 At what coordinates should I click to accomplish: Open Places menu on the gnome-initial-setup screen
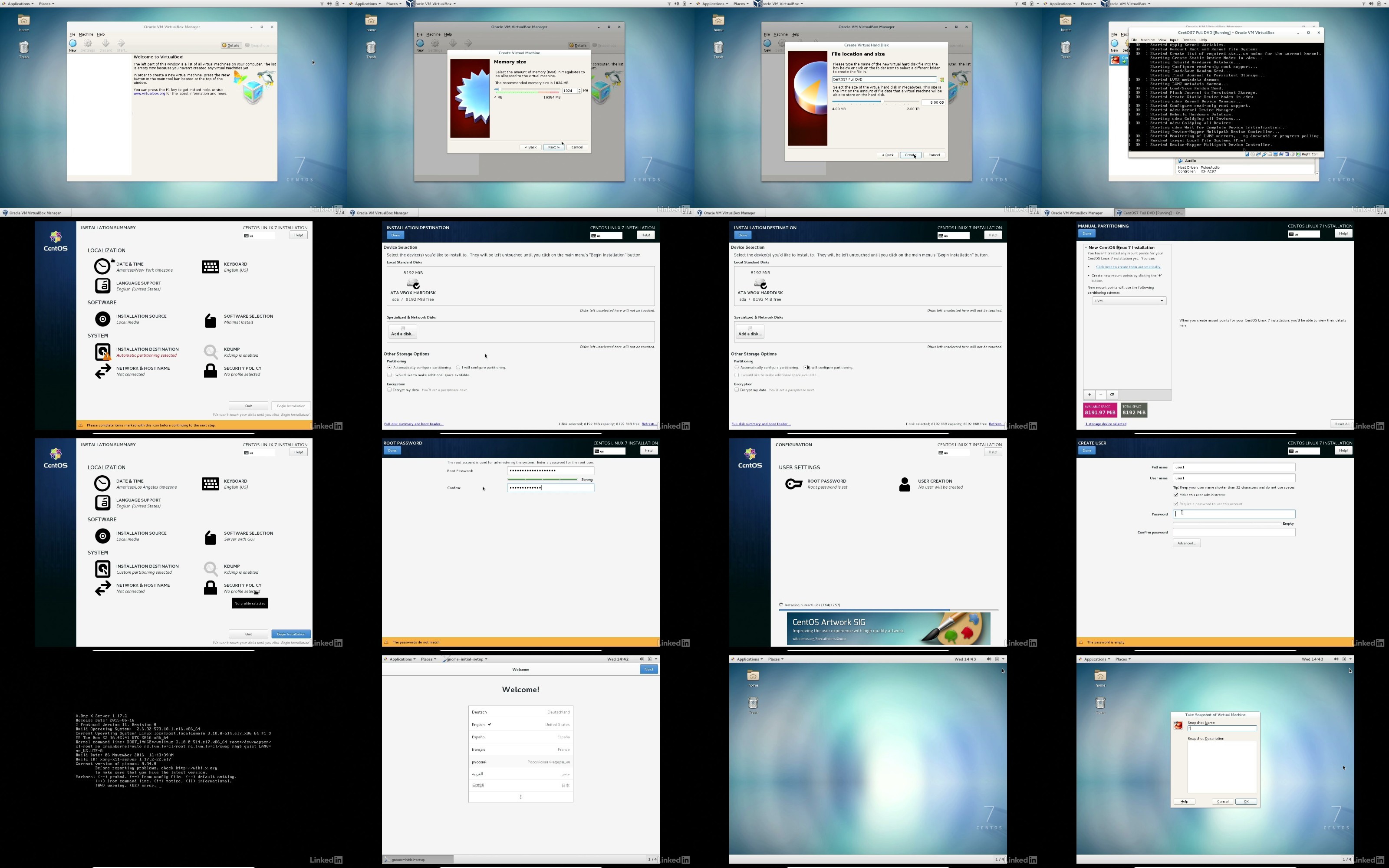(x=428, y=659)
